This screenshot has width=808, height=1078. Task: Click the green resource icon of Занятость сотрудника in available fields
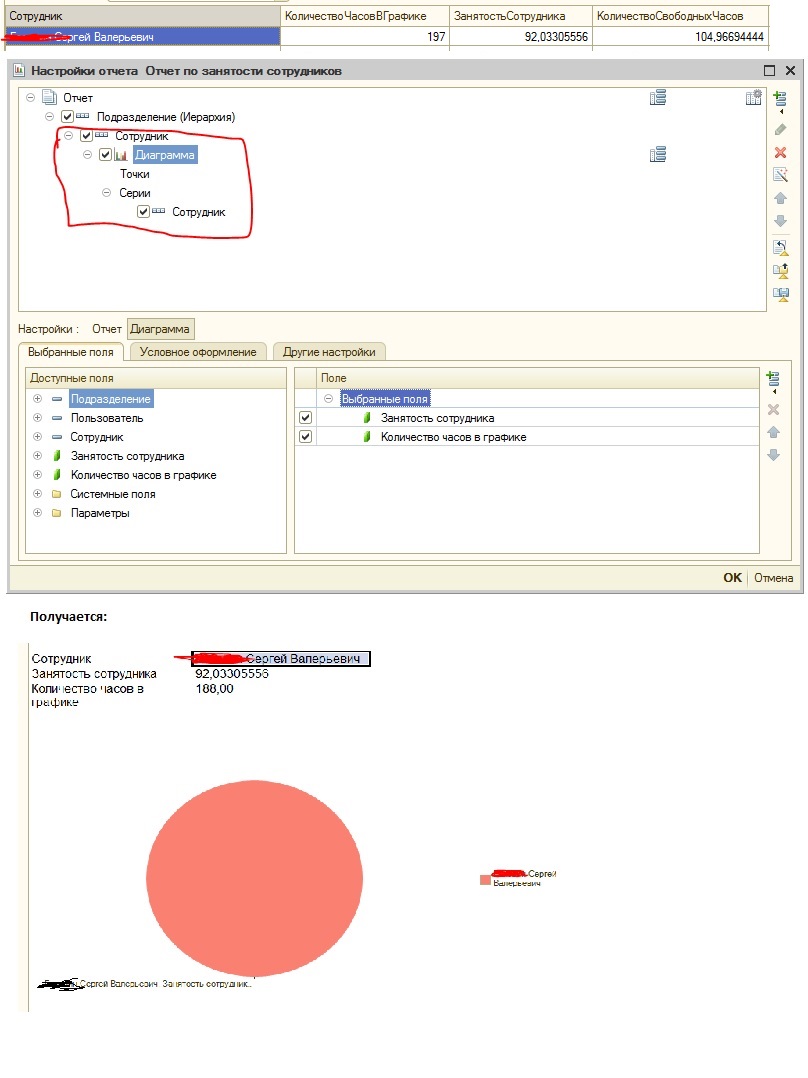click(57, 456)
